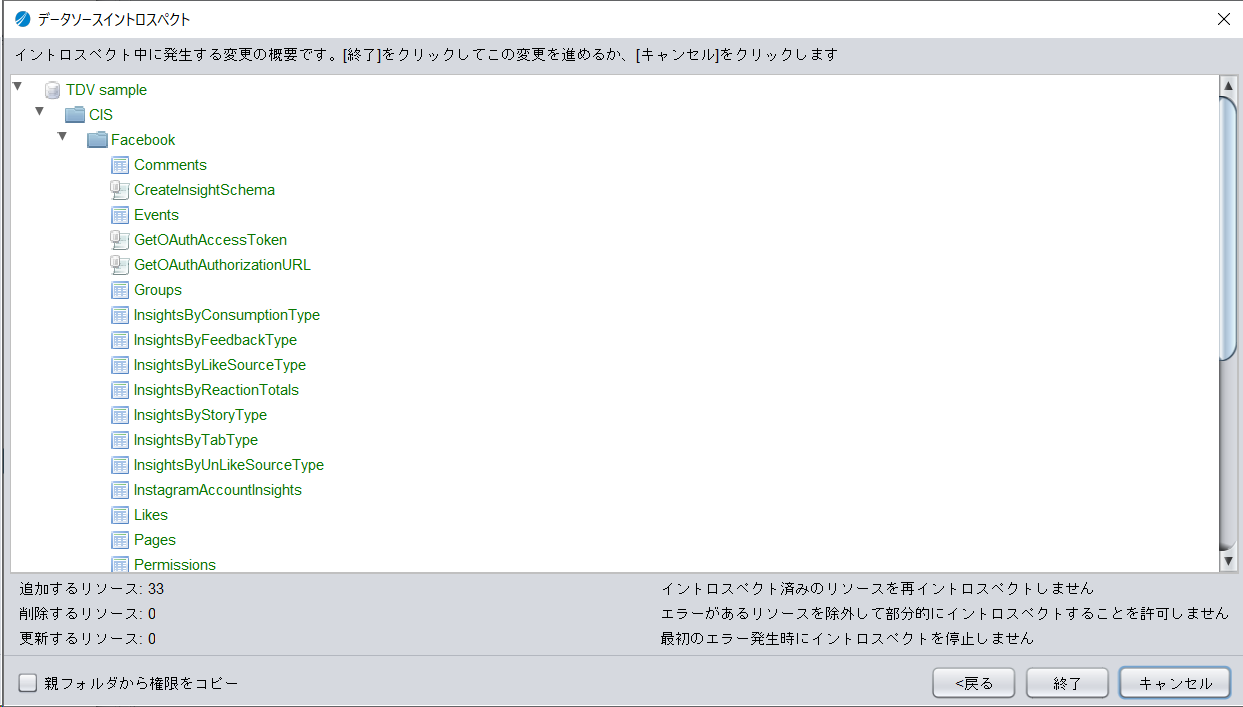Click the scrollbar down arrow
The image size is (1243, 707).
click(1229, 562)
